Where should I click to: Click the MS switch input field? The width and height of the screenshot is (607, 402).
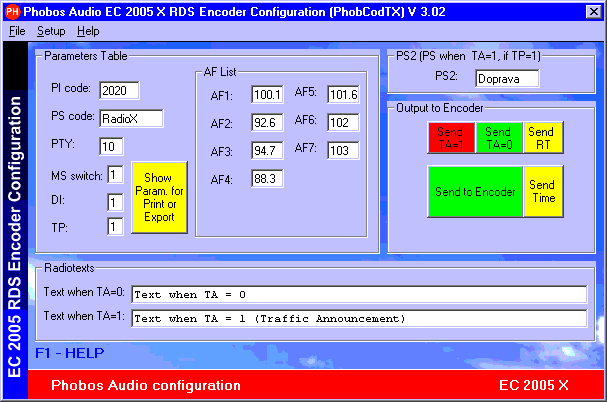click(115, 175)
